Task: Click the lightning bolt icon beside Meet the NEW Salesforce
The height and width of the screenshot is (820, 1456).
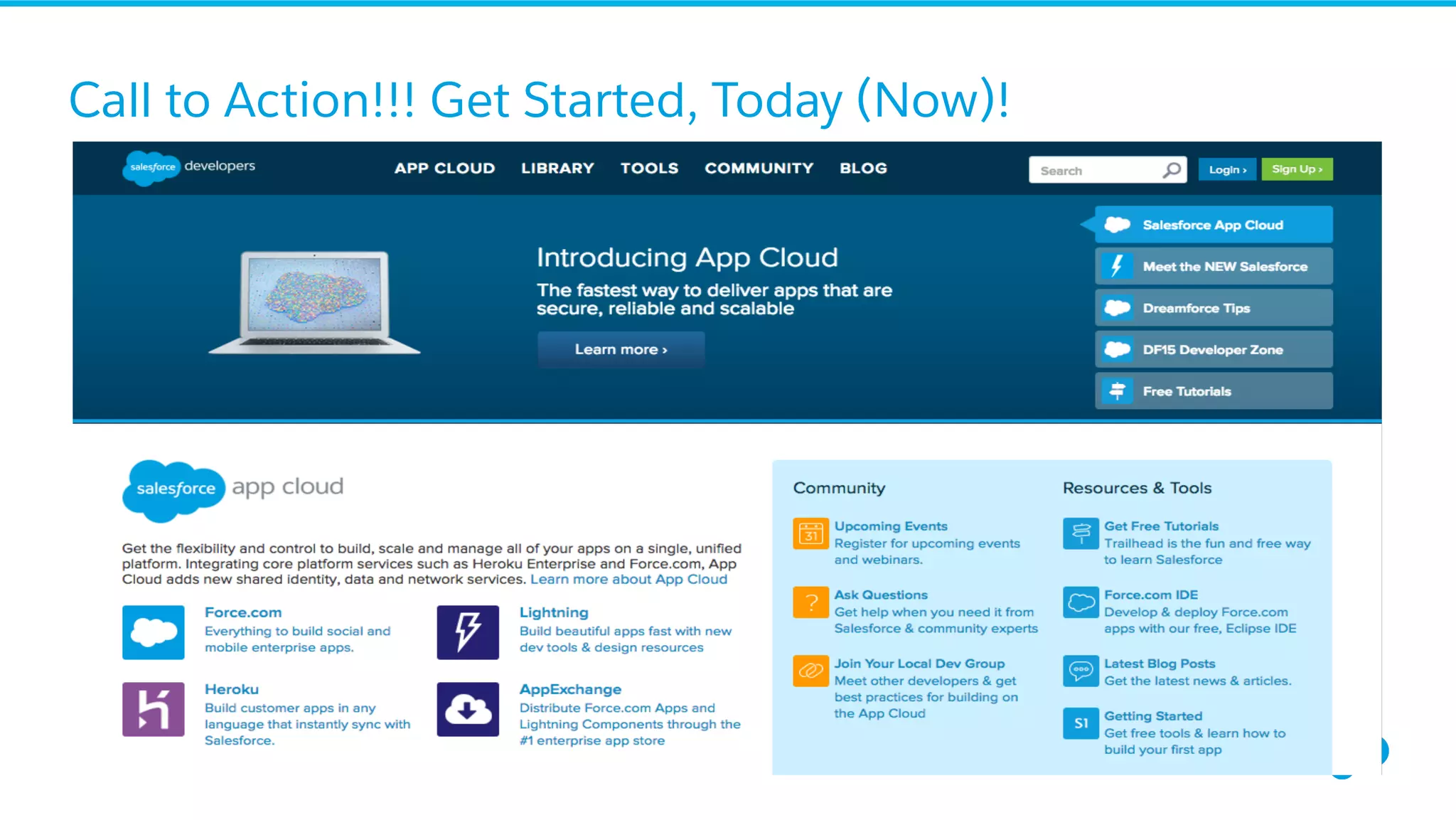Action: [1117, 266]
